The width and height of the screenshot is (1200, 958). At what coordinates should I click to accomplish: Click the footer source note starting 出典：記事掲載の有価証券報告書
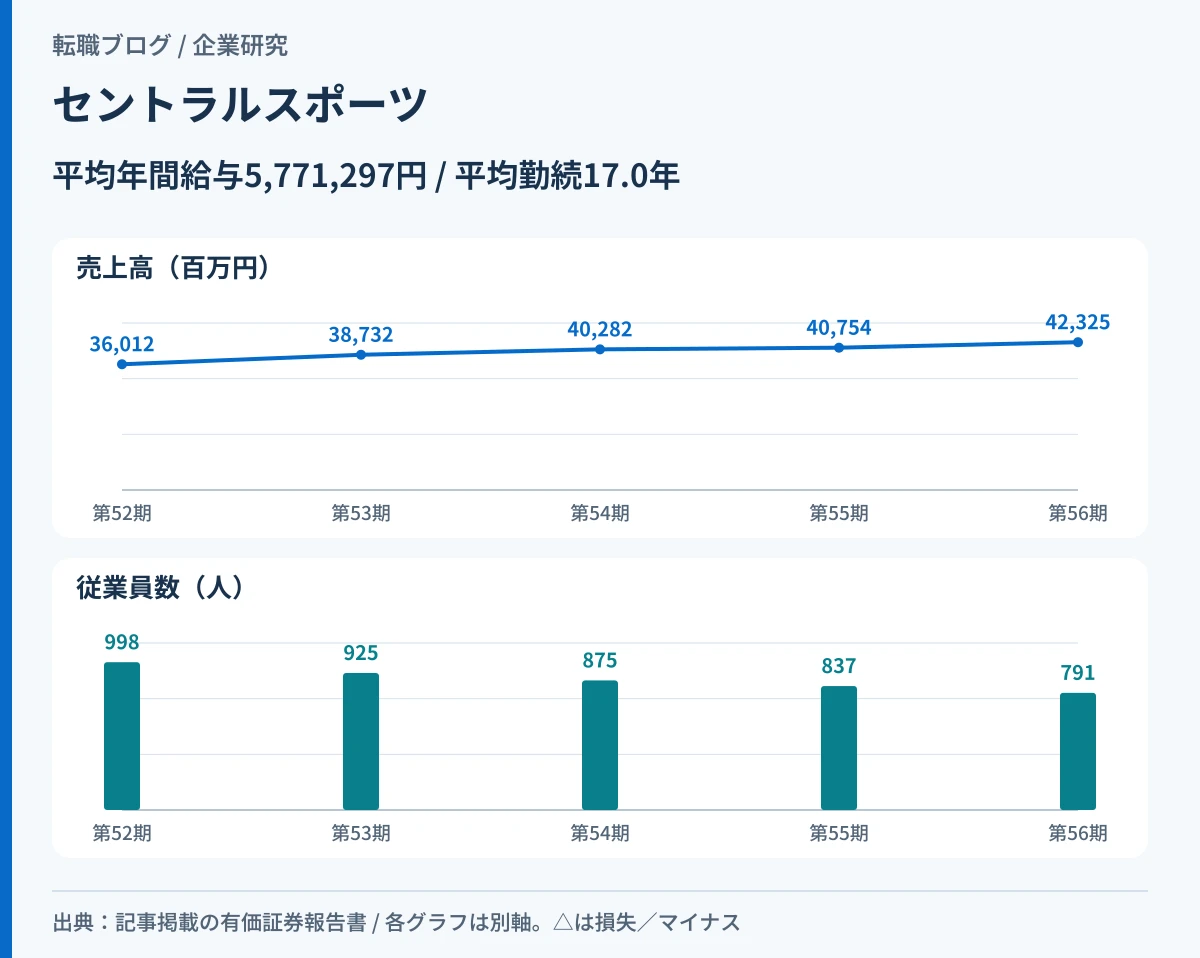pos(397,922)
